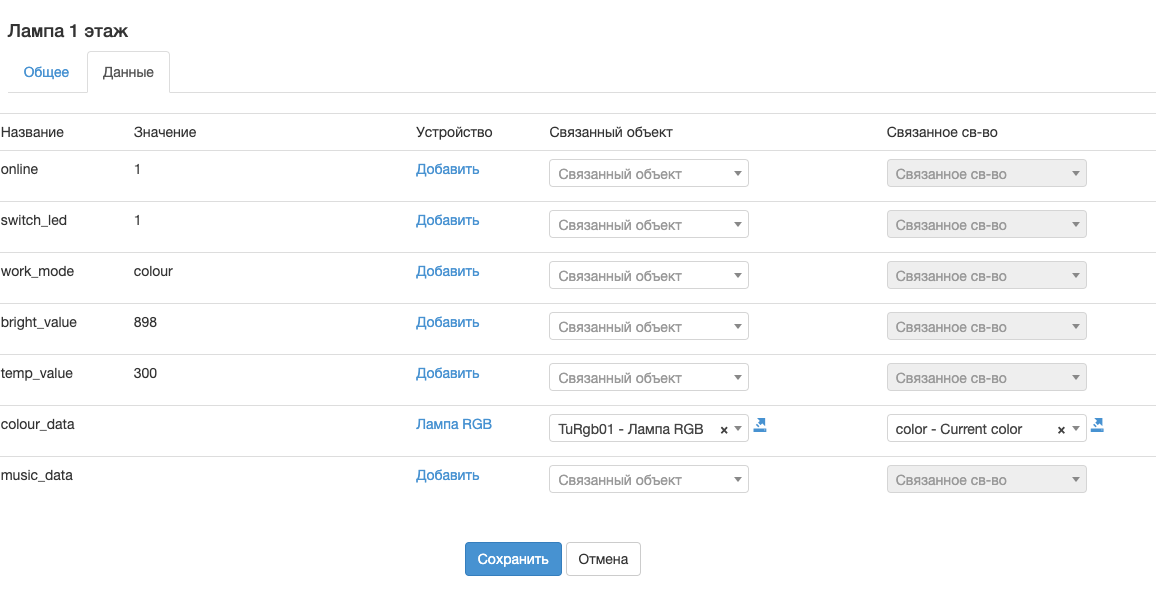
Task: Click Добавить link for music_data row
Action: [447, 476]
